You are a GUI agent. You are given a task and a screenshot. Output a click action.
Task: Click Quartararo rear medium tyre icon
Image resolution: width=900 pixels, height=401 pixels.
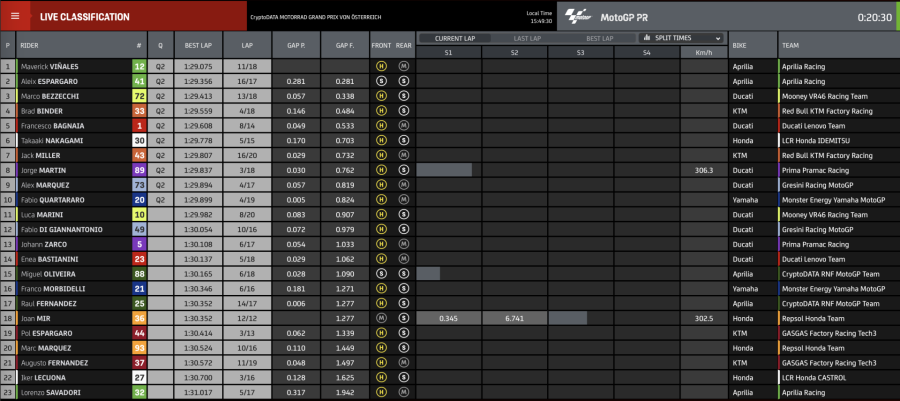coord(404,200)
